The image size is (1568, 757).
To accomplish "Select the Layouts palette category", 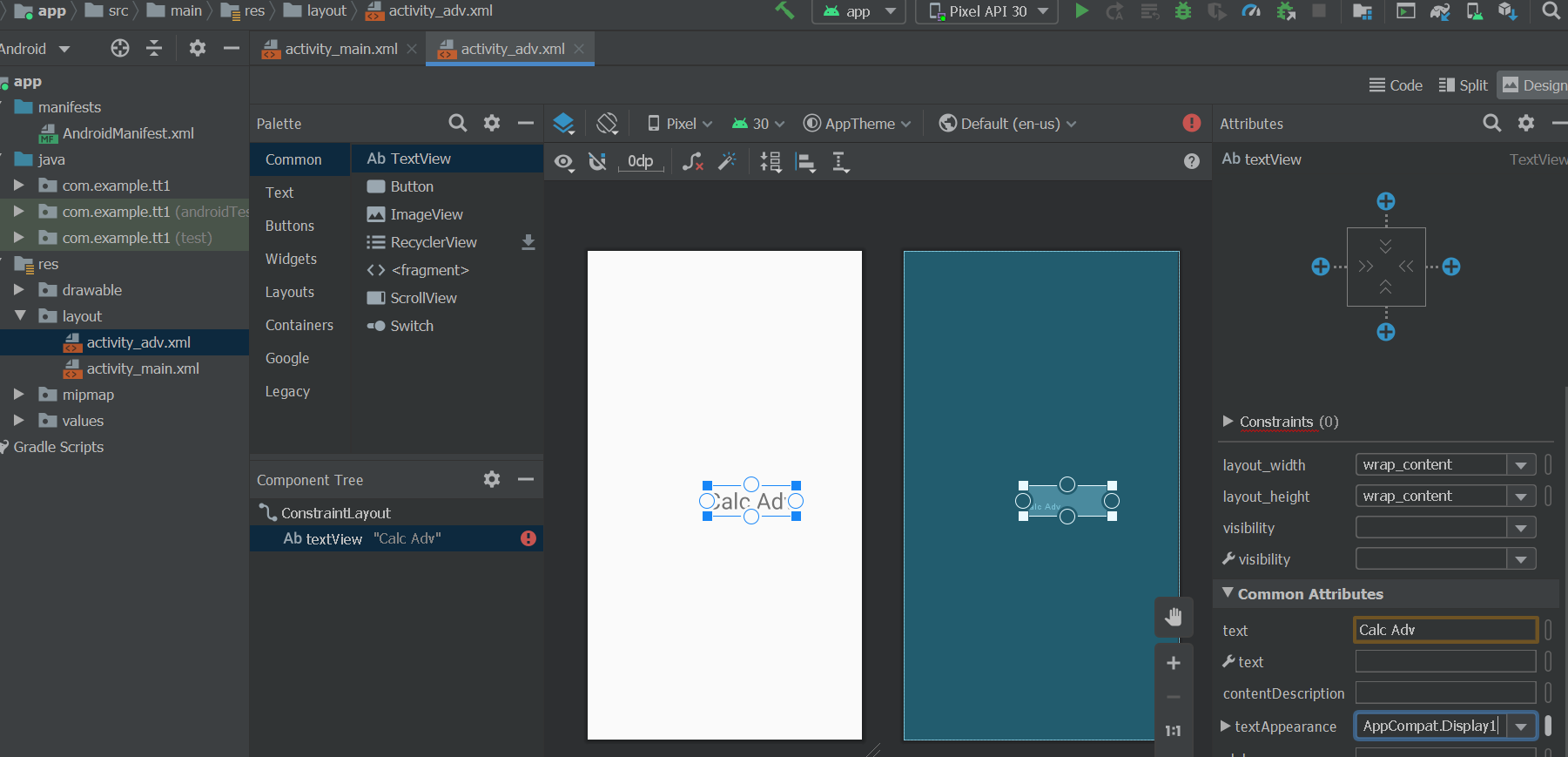I will pos(290,292).
